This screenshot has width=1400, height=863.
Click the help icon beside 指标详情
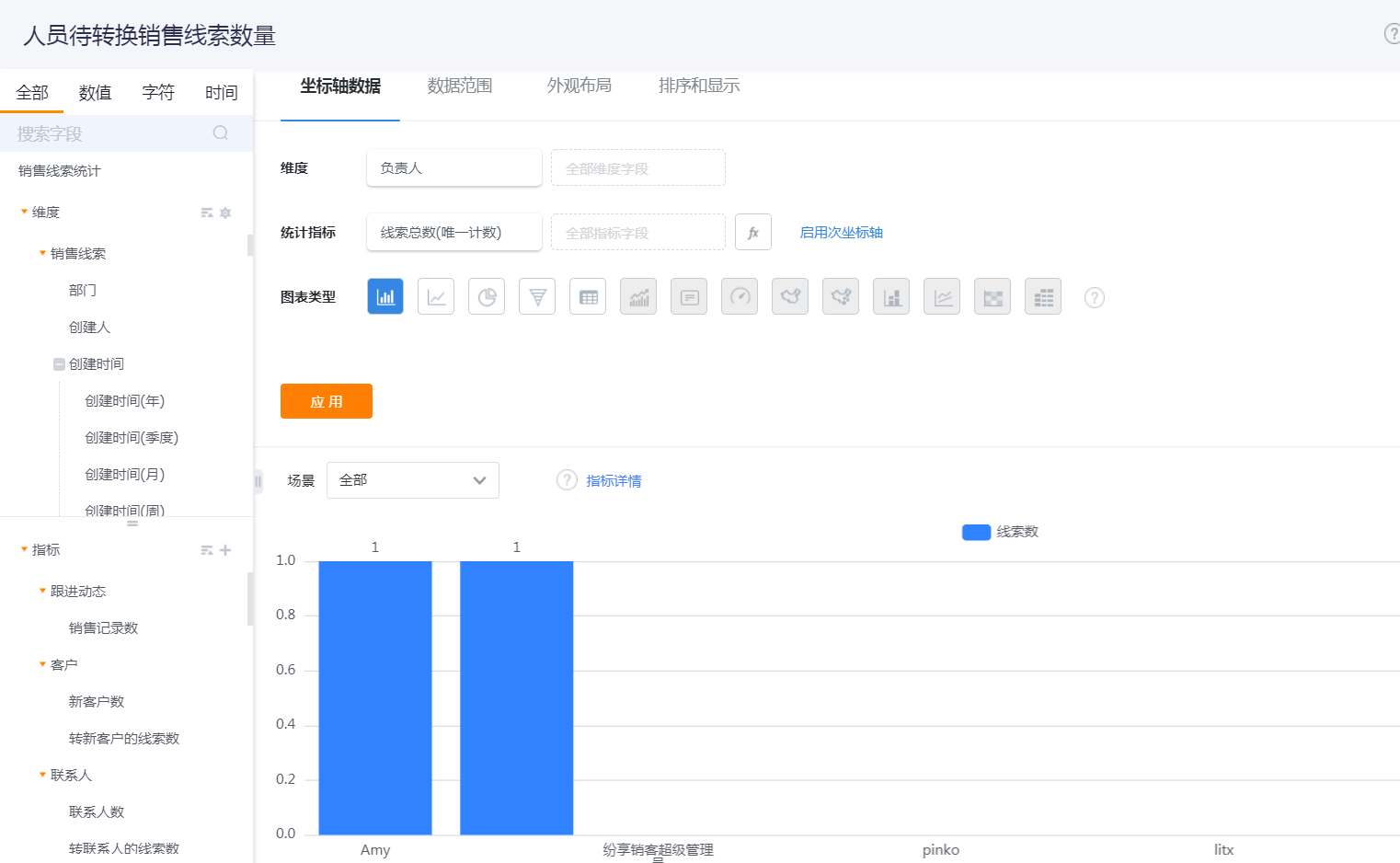pyautogui.click(x=567, y=480)
